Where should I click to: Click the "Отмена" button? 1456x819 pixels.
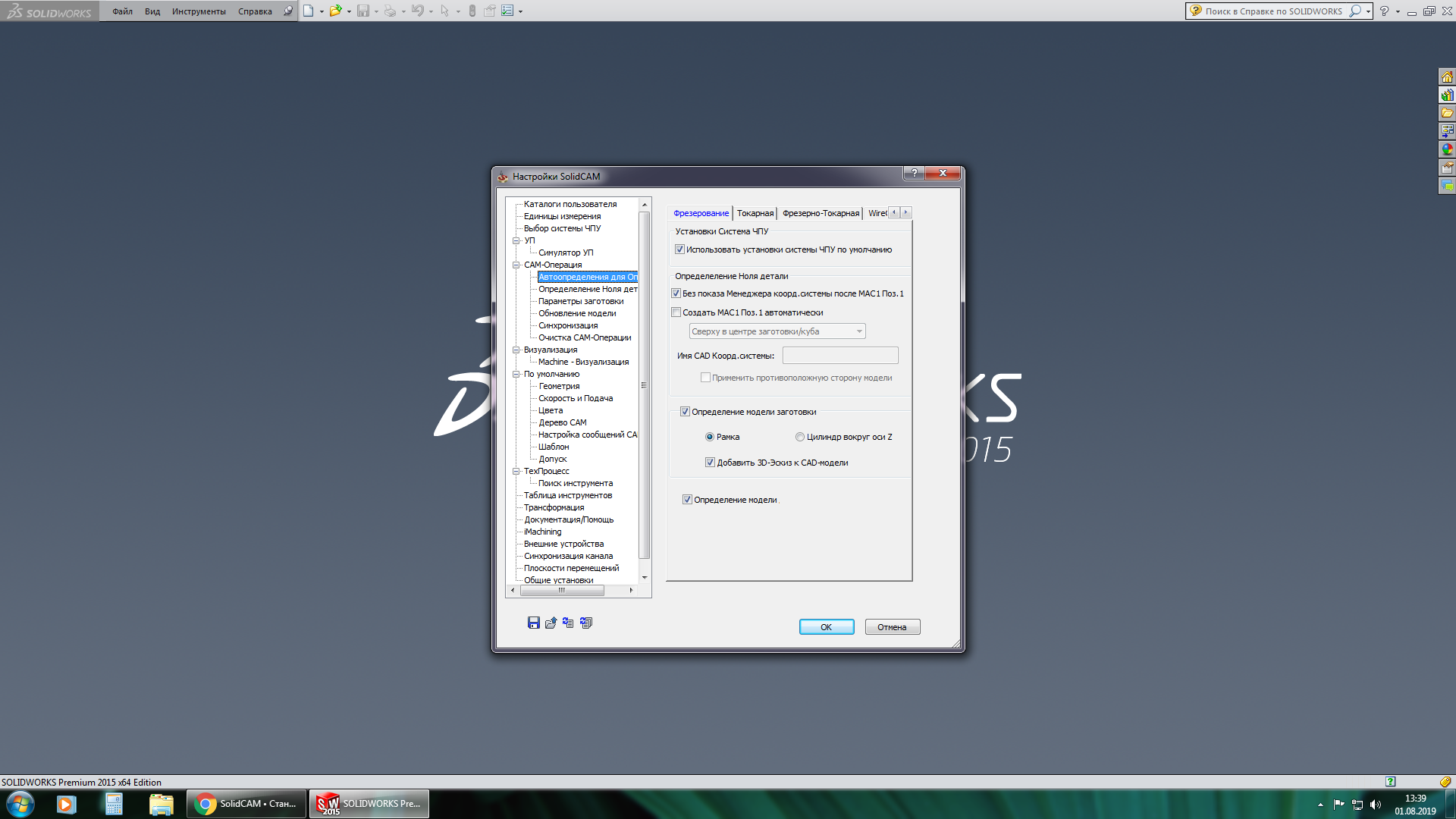coord(892,627)
